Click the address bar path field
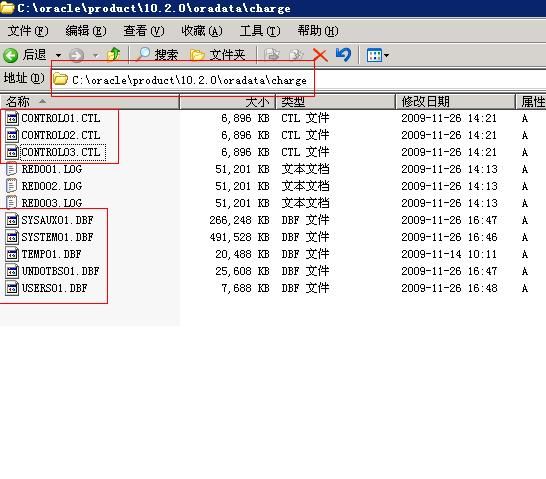This screenshot has height=479, width=546. (x=298, y=80)
